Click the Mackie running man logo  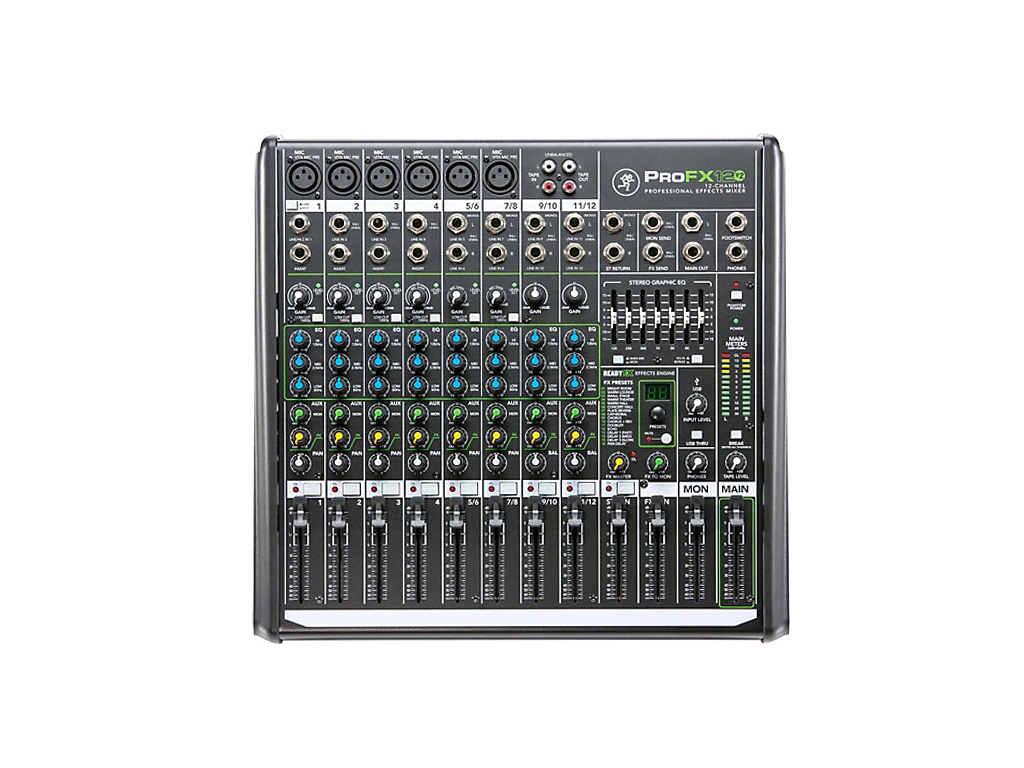click(x=624, y=181)
